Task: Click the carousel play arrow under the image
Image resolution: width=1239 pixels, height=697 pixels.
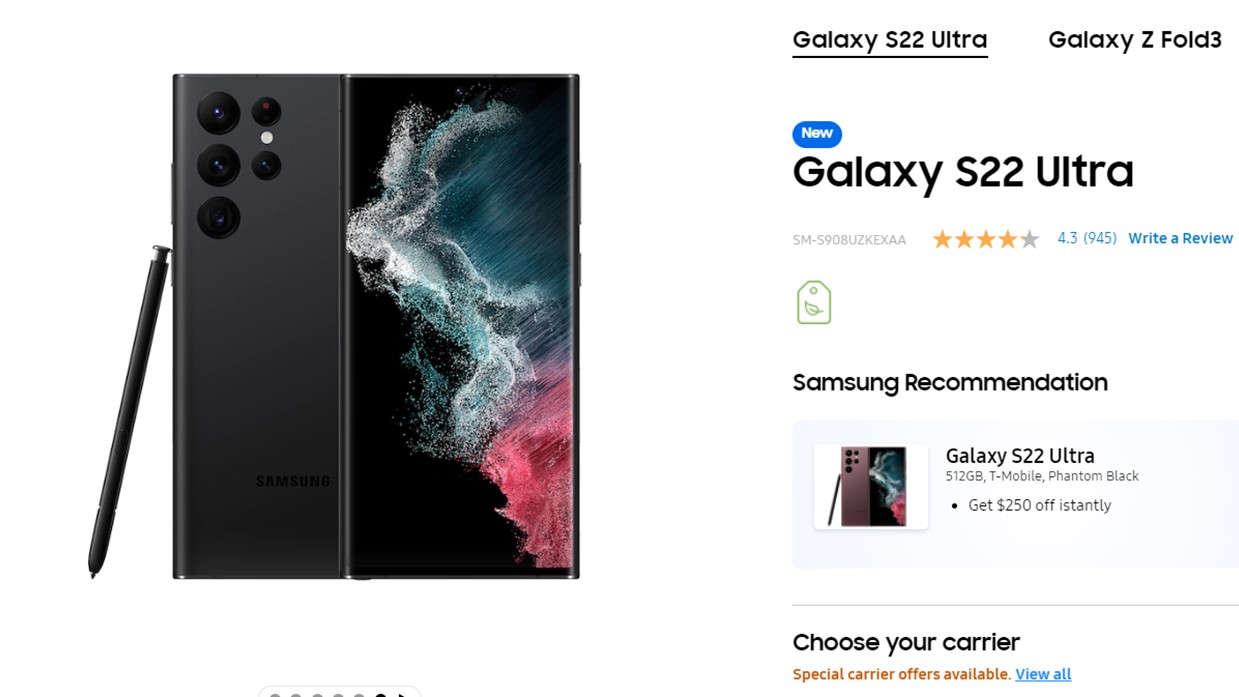Action: coord(403,694)
